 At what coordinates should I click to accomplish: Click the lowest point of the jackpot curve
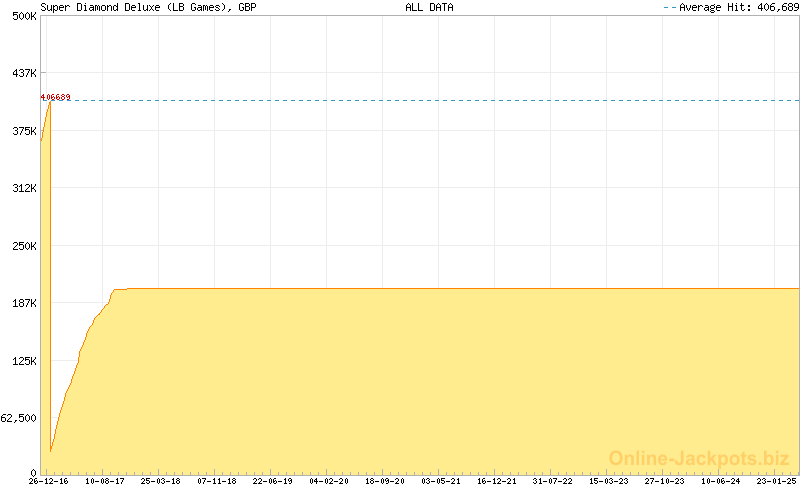(50, 452)
